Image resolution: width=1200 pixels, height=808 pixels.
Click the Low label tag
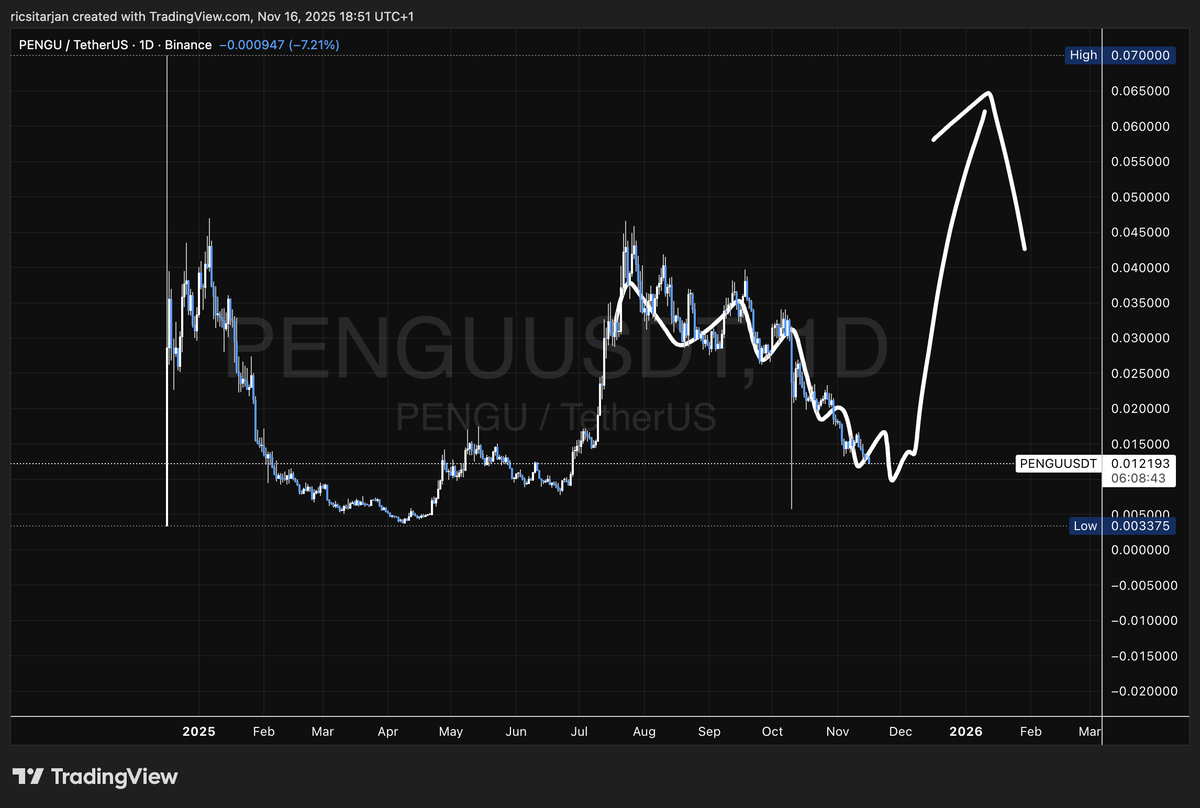click(x=1085, y=526)
